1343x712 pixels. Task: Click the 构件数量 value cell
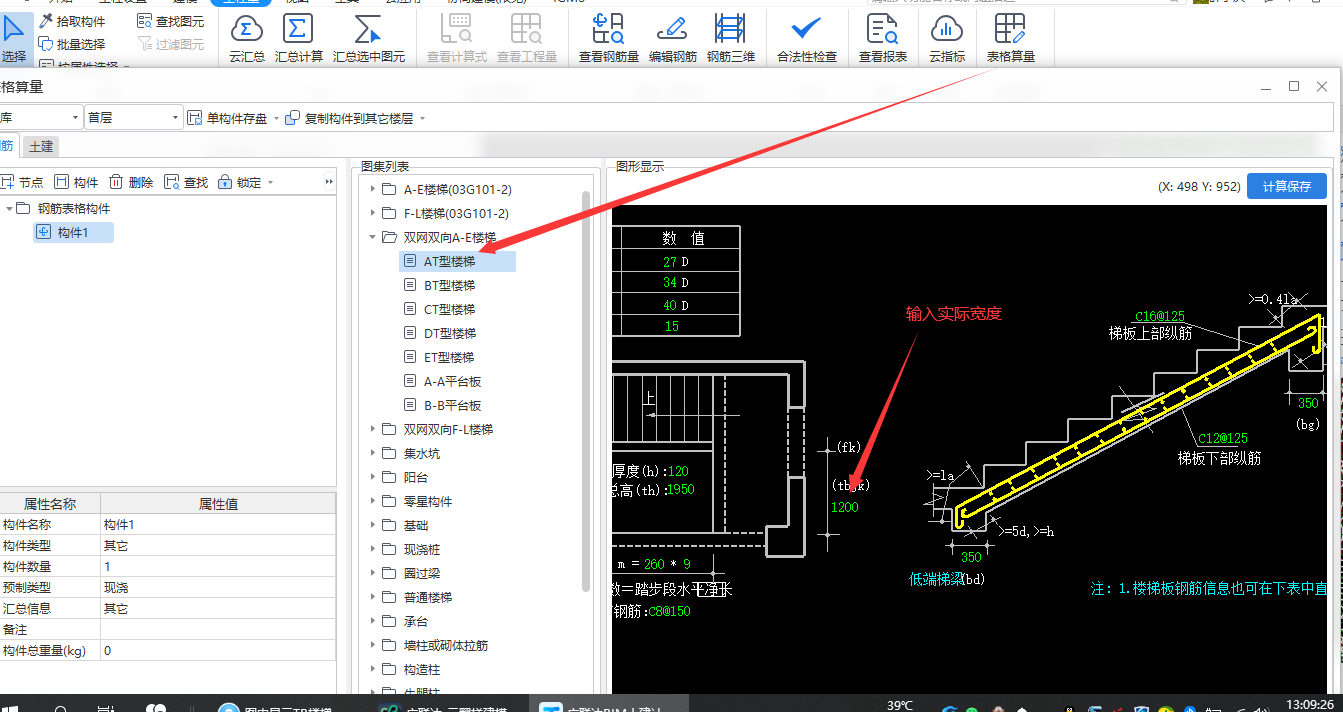[218, 566]
